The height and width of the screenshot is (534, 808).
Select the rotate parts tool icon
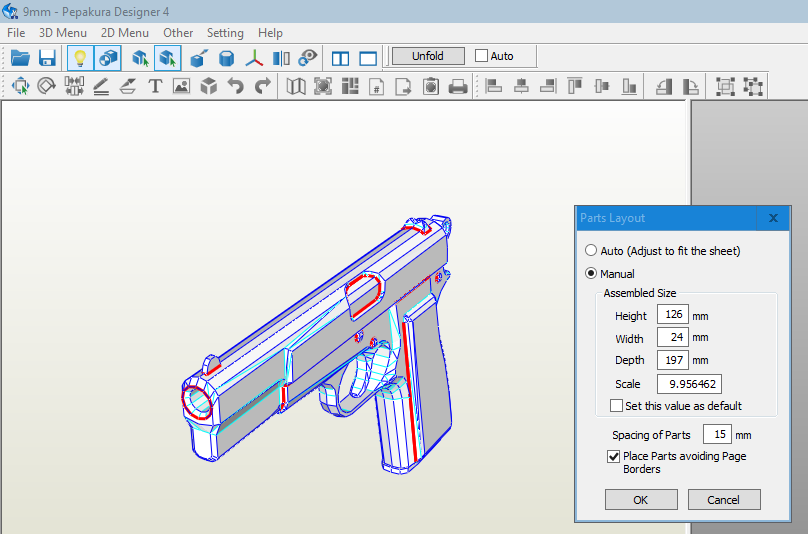tap(47, 86)
